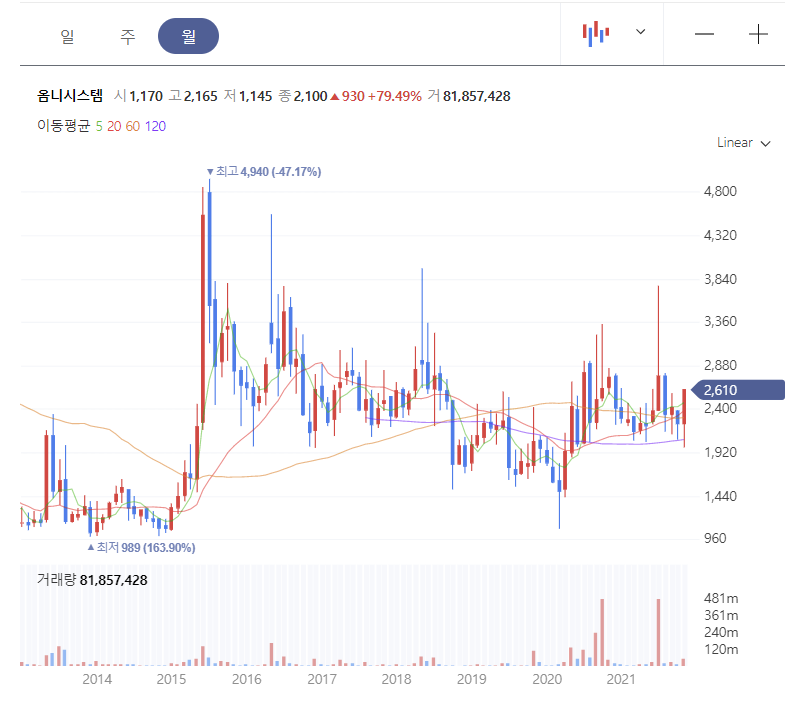Click the 2016 year axis label
The image size is (796, 707).
pos(247,679)
